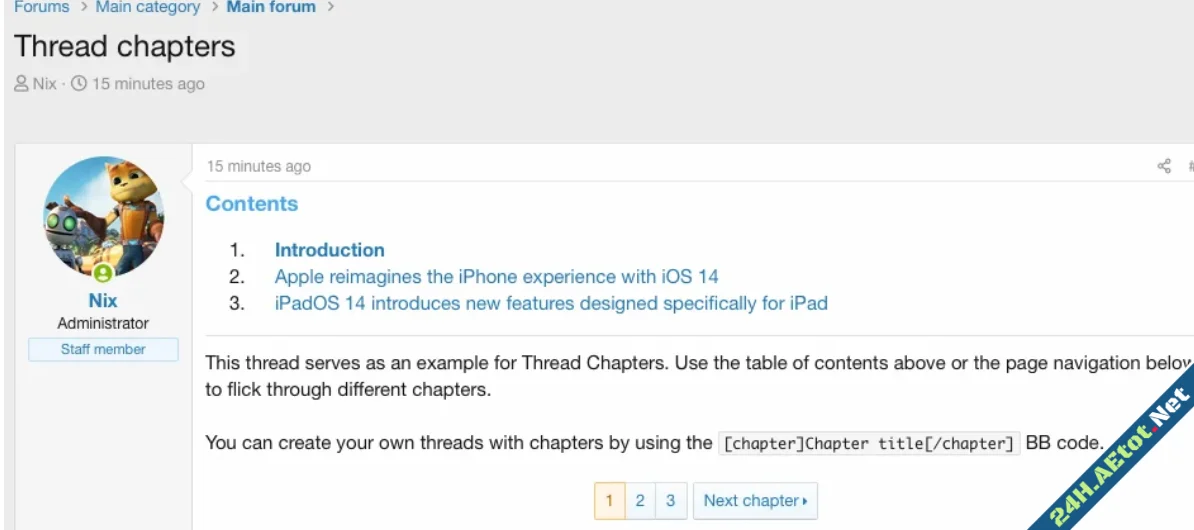Go to the Forums breadcrumb
1194x530 pixels.
click(41, 7)
